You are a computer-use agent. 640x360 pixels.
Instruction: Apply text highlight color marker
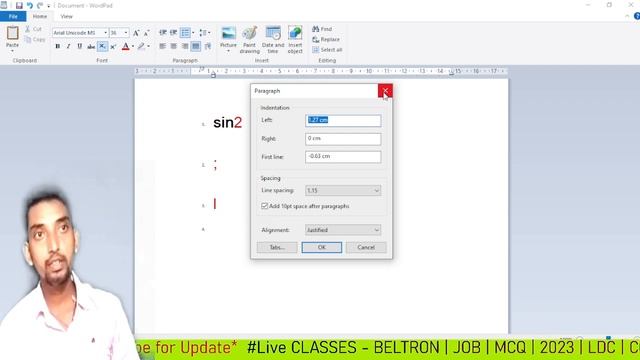tap(141, 47)
